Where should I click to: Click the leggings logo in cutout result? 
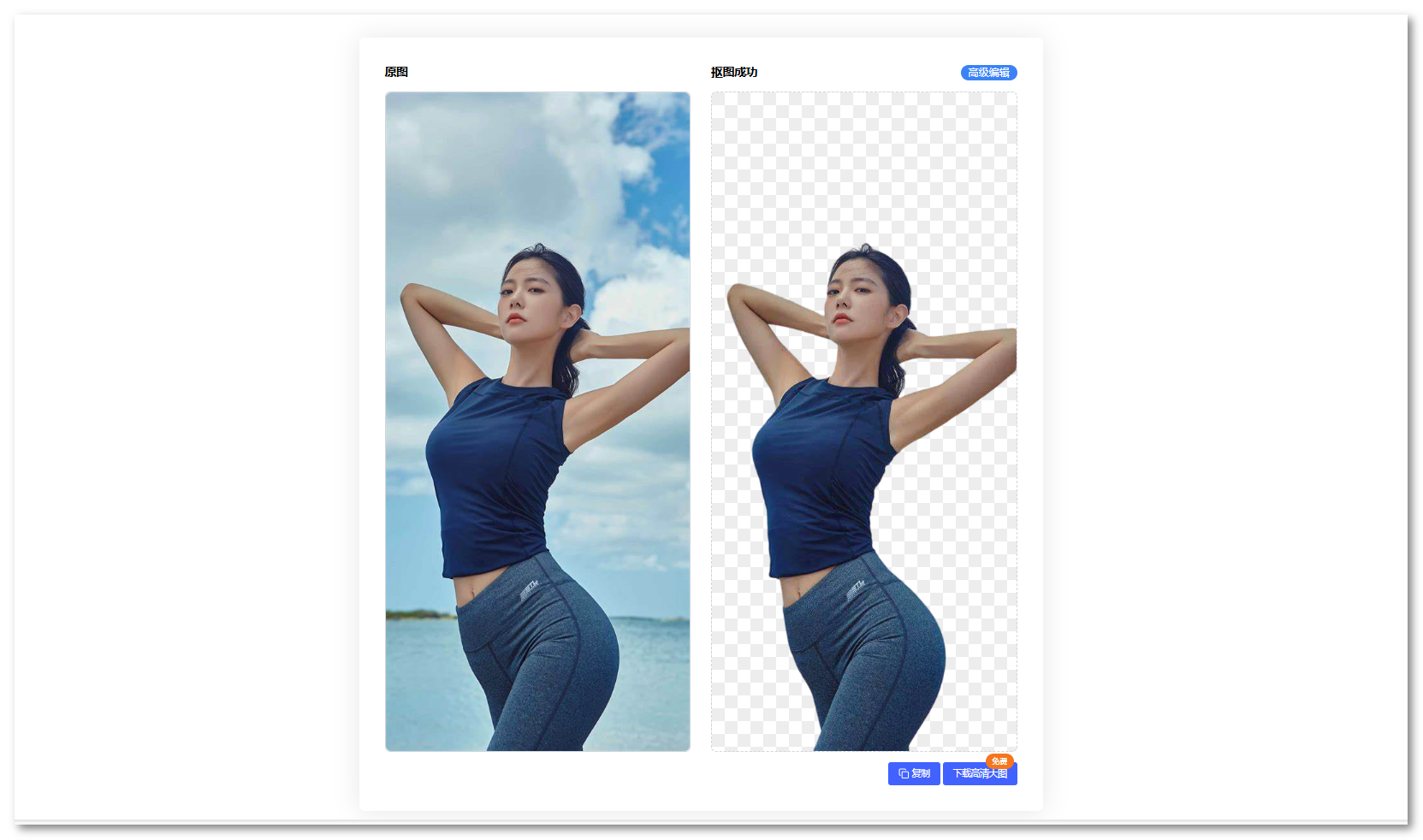click(x=855, y=589)
